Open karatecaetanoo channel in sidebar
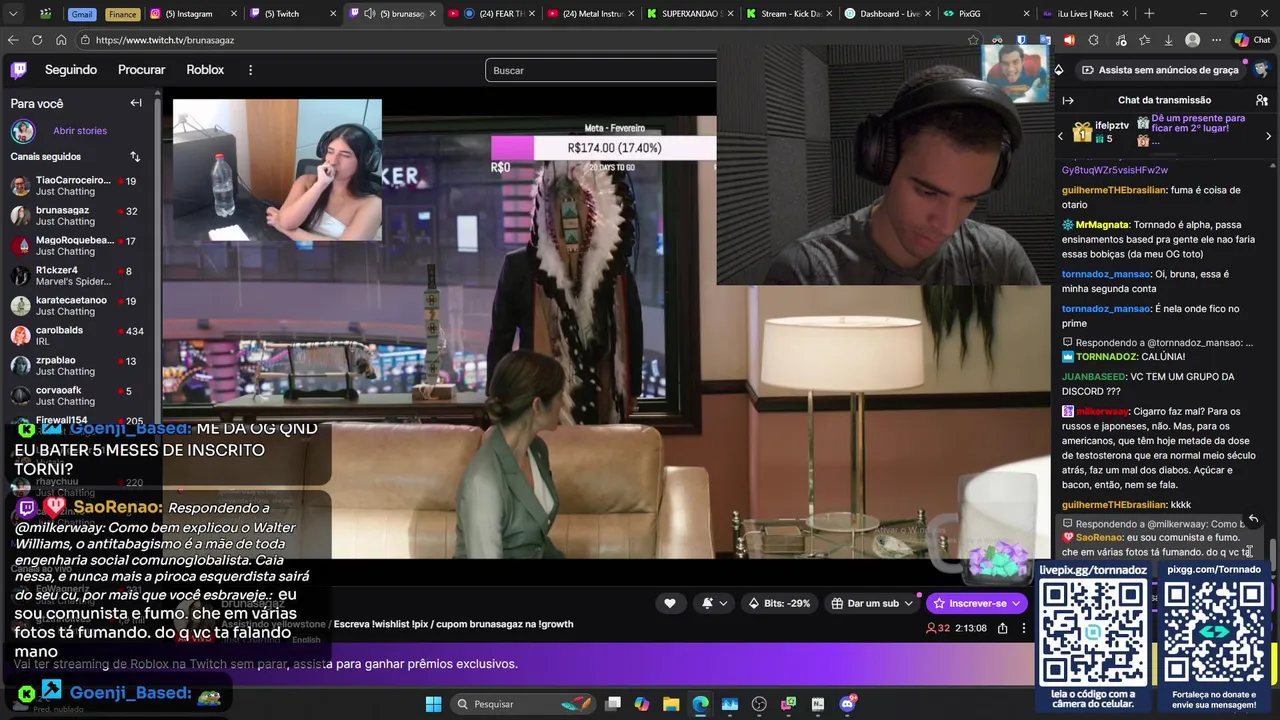 80,306
